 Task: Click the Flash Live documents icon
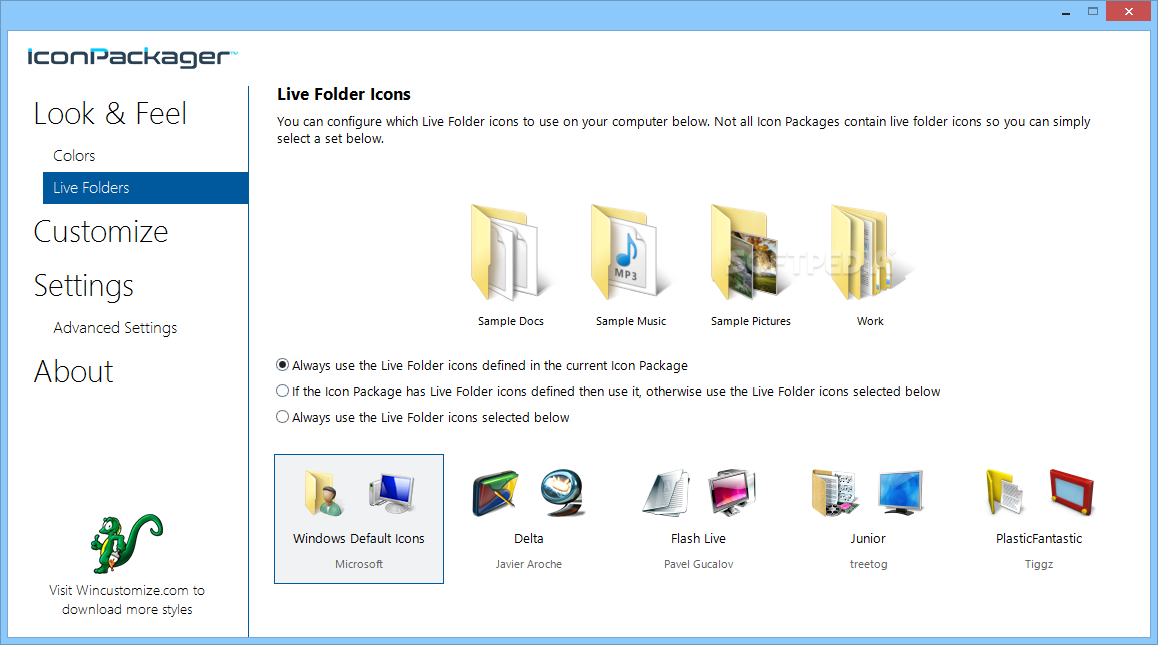[667, 493]
